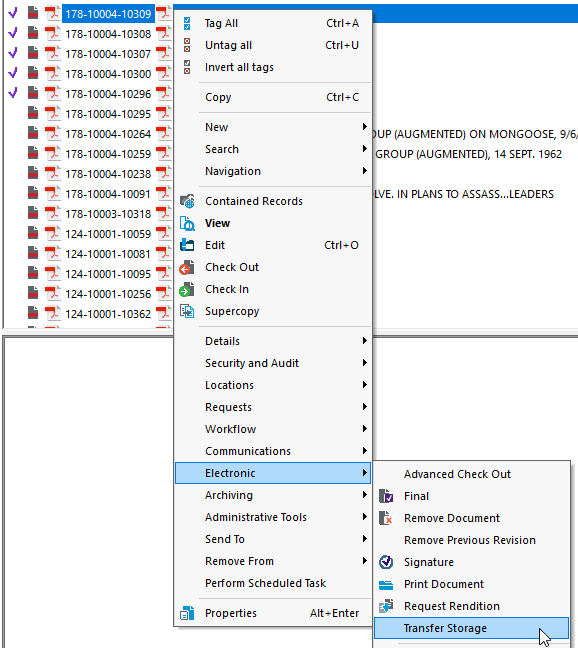The height and width of the screenshot is (648, 578).
Task: Untag record 178-10004-10309 via its tick
Action: pos(13,14)
